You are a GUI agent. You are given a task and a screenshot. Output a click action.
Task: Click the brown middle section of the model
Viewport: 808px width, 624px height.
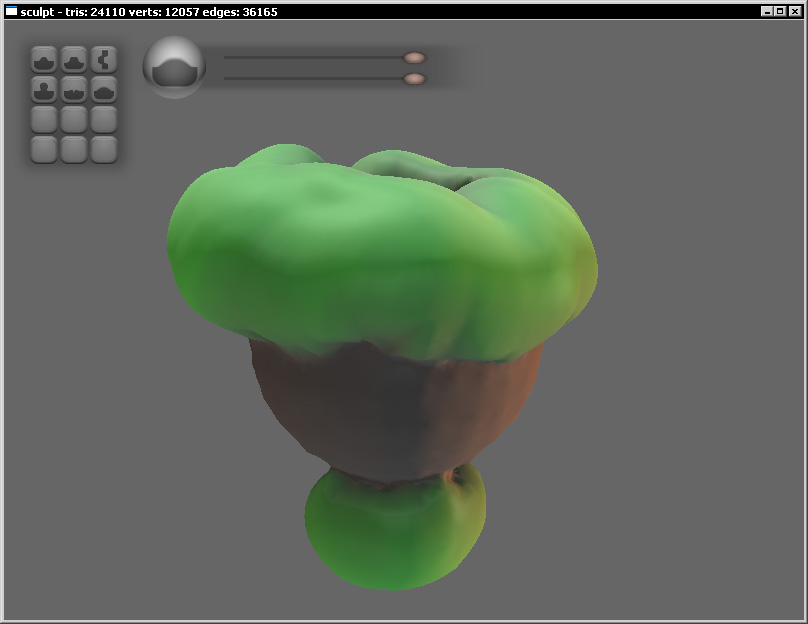click(397, 412)
